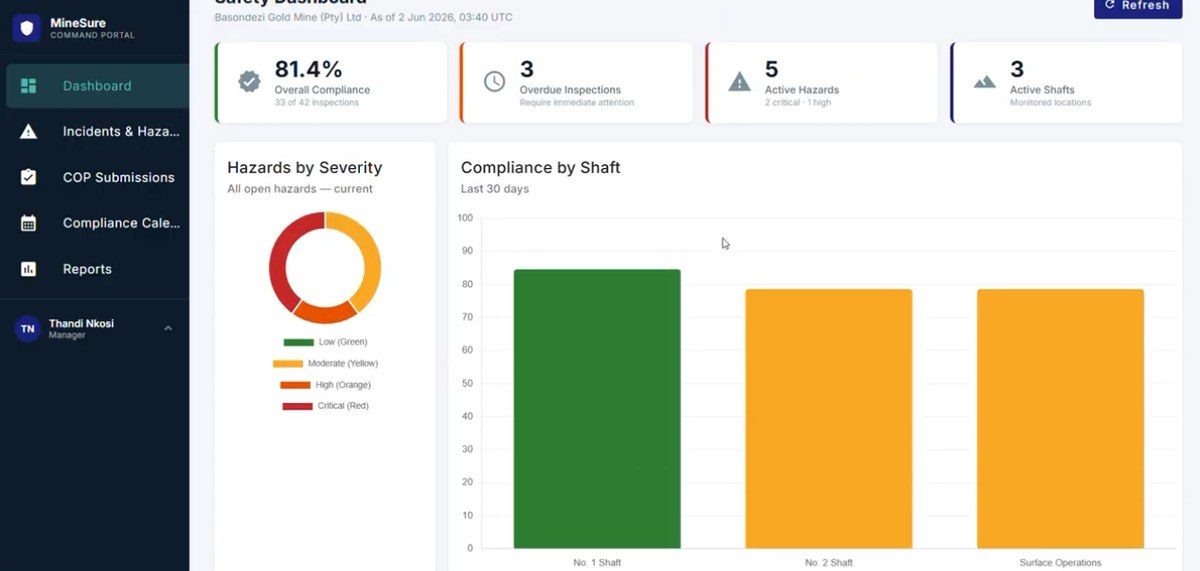Image resolution: width=1200 pixels, height=571 pixels.
Task: Click the Compliance Calendar icon
Action: click(x=28, y=223)
